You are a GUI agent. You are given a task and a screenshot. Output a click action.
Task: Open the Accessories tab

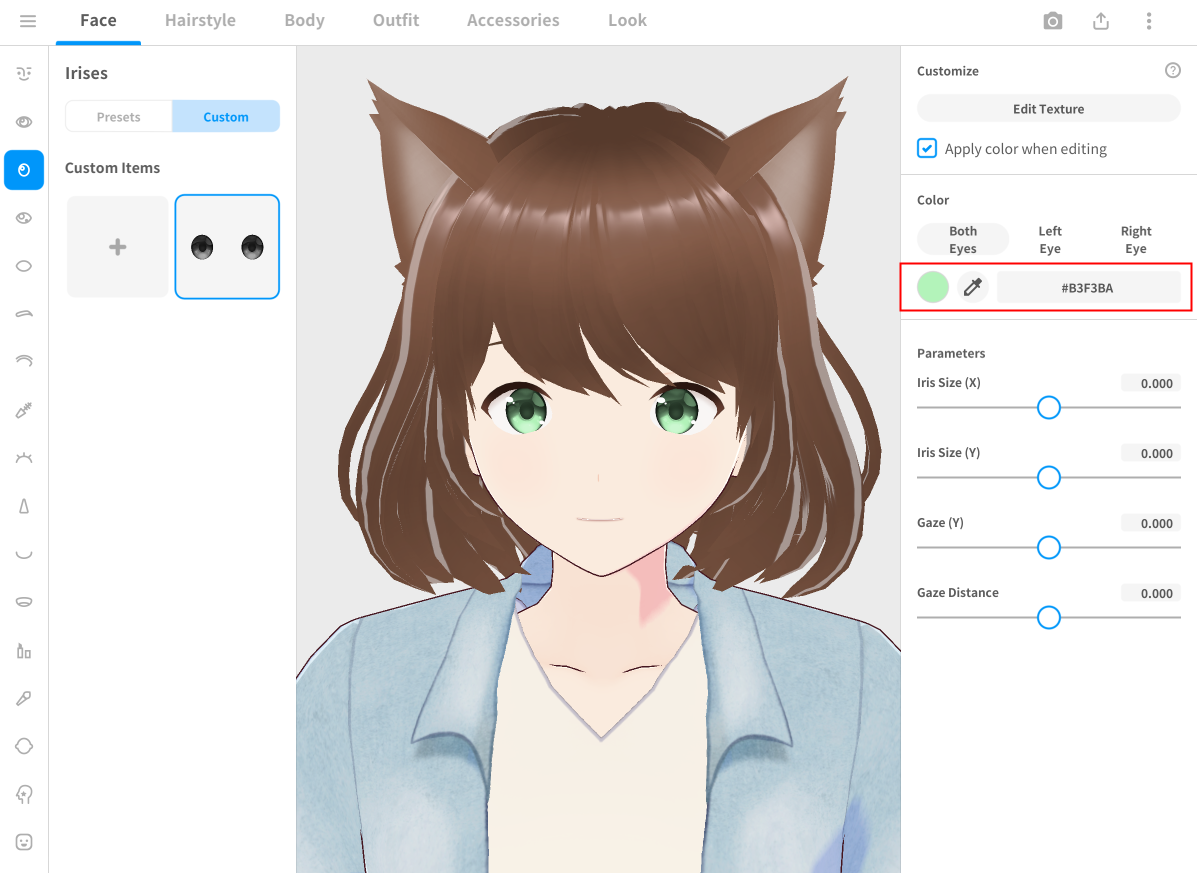pyautogui.click(x=513, y=21)
